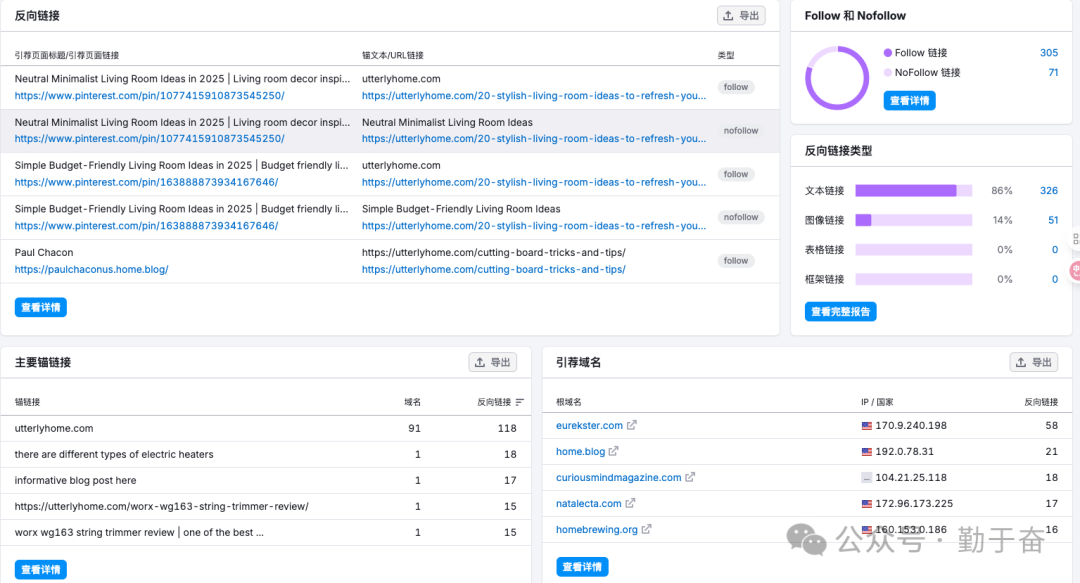Image resolution: width=1080 pixels, height=583 pixels.
Task: Click the backlinks column header in anchors table
Action: (x=494, y=402)
